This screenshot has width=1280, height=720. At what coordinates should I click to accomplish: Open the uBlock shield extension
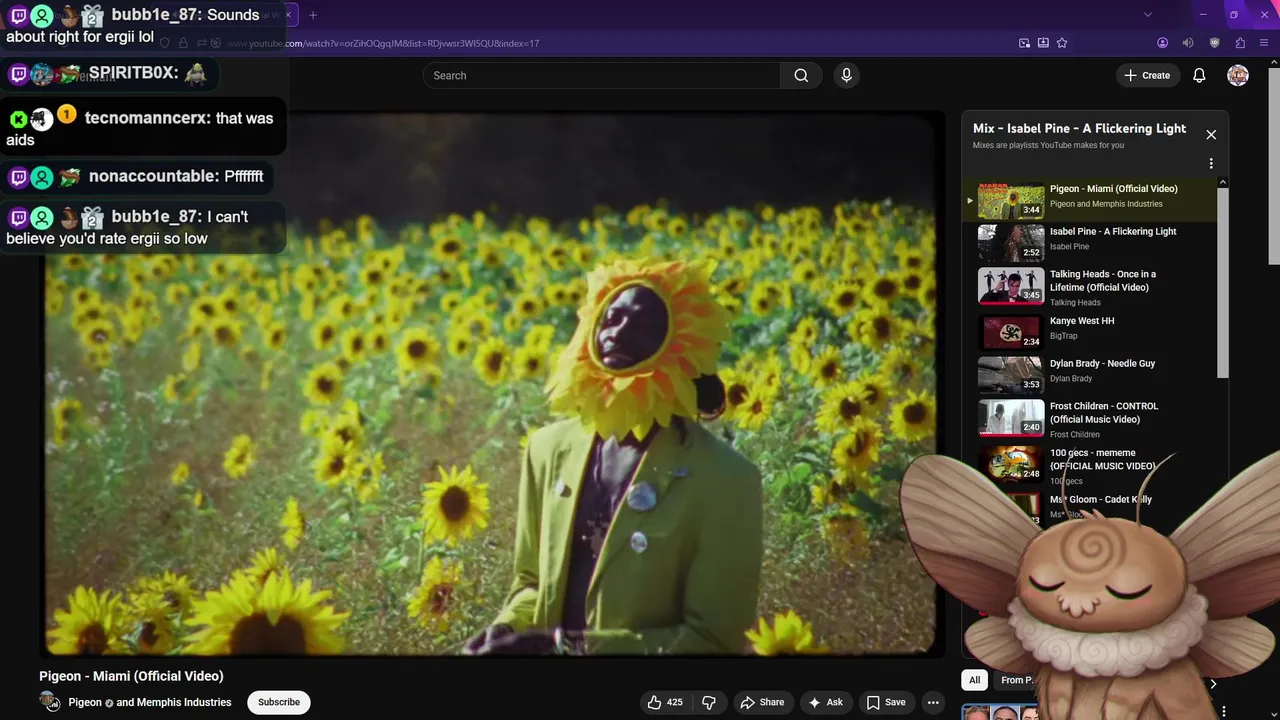(1214, 43)
